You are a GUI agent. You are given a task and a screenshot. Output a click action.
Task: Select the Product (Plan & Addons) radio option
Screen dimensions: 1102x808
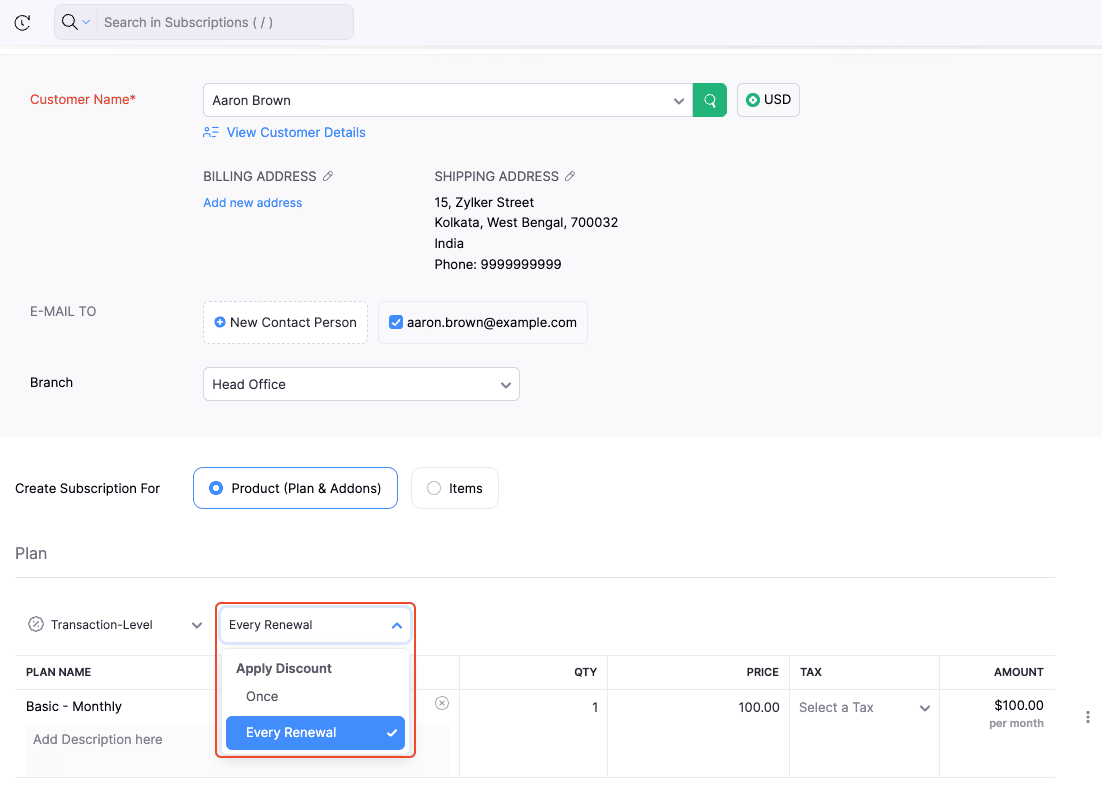click(x=216, y=488)
